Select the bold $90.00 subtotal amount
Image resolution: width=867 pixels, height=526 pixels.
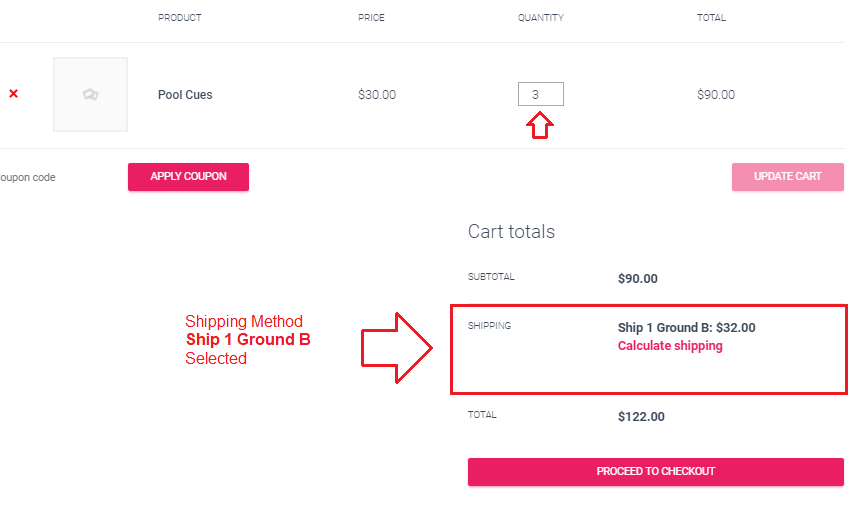pyautogui.click(x=638, y=279)
